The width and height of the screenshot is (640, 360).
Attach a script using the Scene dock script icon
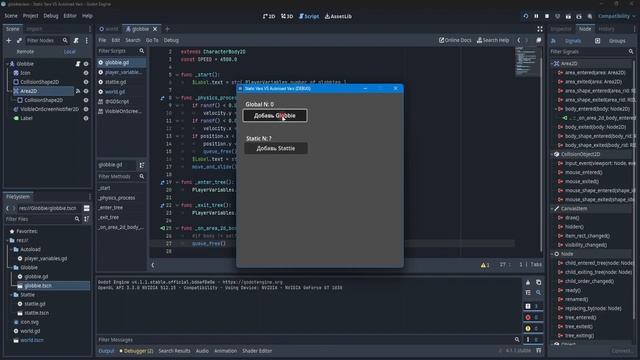coord(76,40)
